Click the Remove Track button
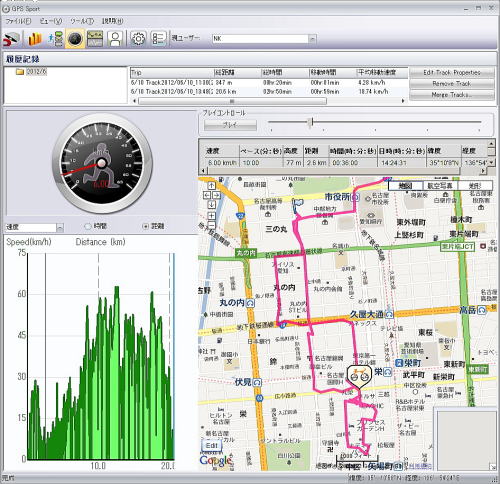 click(452, 84)
